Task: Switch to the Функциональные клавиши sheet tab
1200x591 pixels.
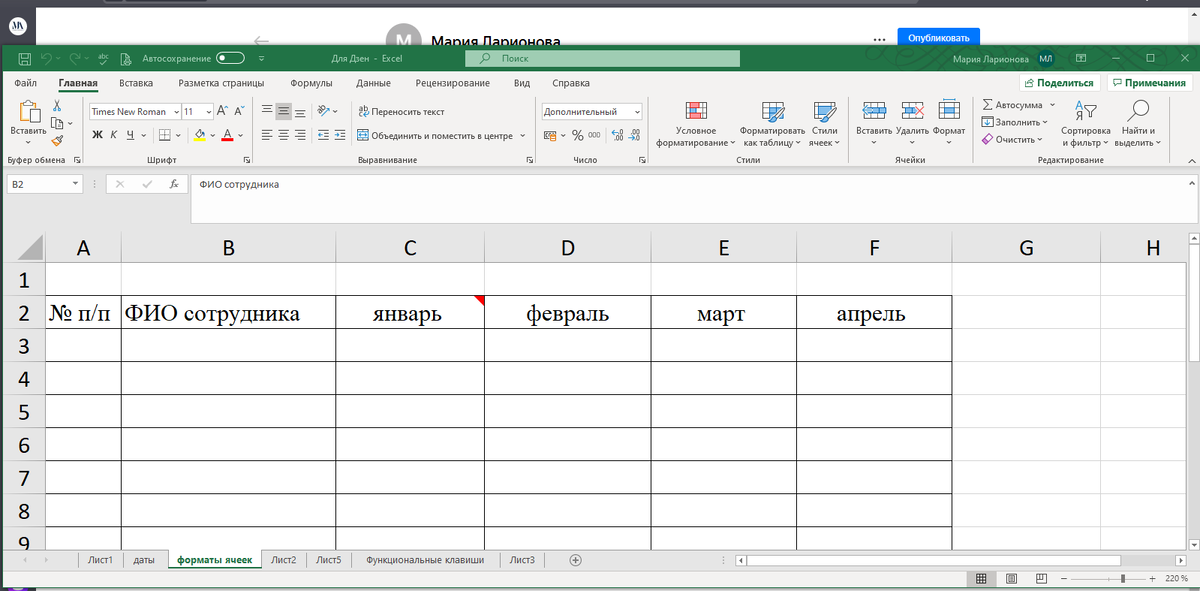Action: pyautogui.click(x=425, y=560)
